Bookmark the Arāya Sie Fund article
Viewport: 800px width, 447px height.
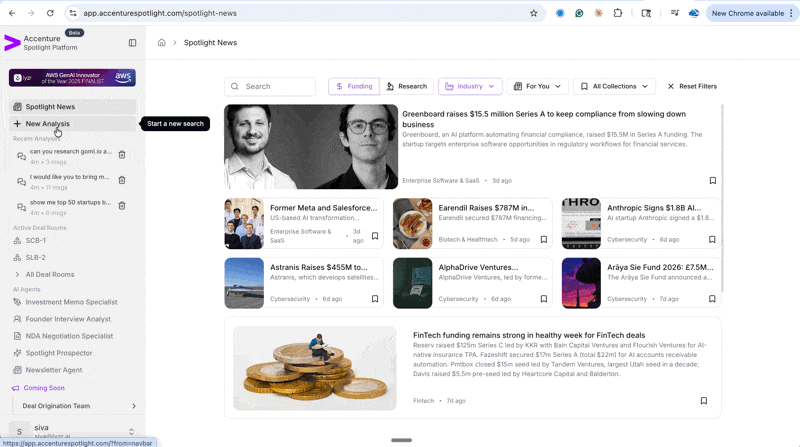[712, 299]
